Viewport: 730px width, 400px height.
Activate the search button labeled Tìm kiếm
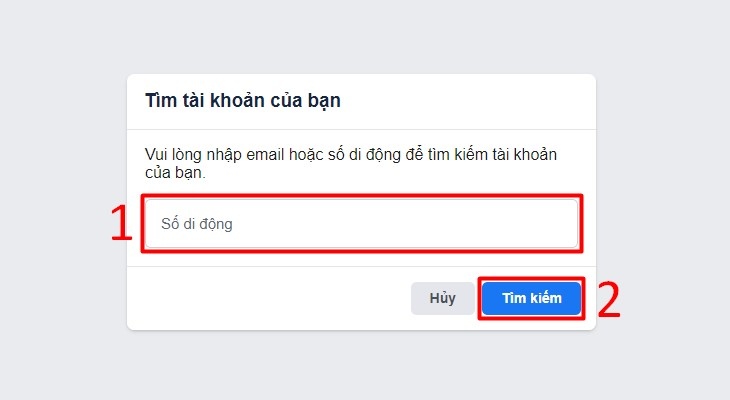coord(532,298)
